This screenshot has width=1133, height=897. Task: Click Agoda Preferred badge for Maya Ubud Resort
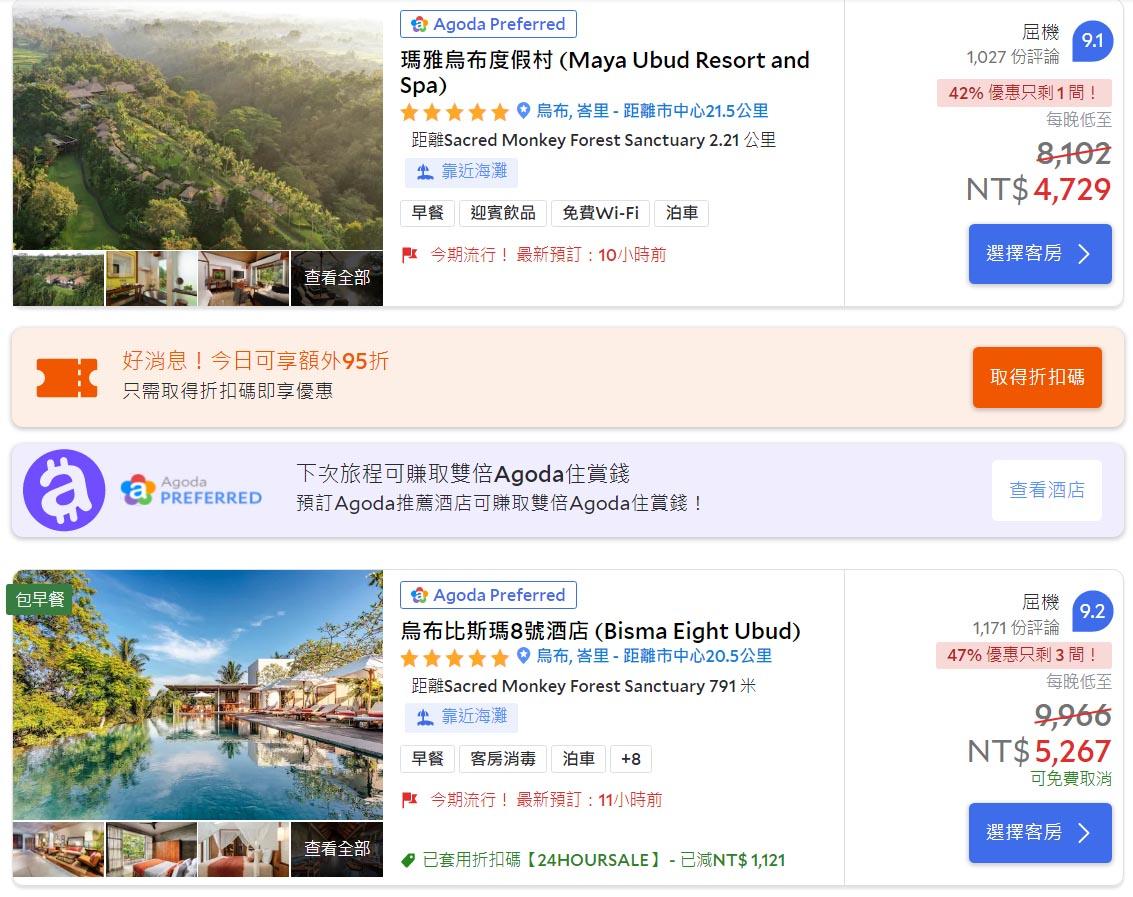488,24
